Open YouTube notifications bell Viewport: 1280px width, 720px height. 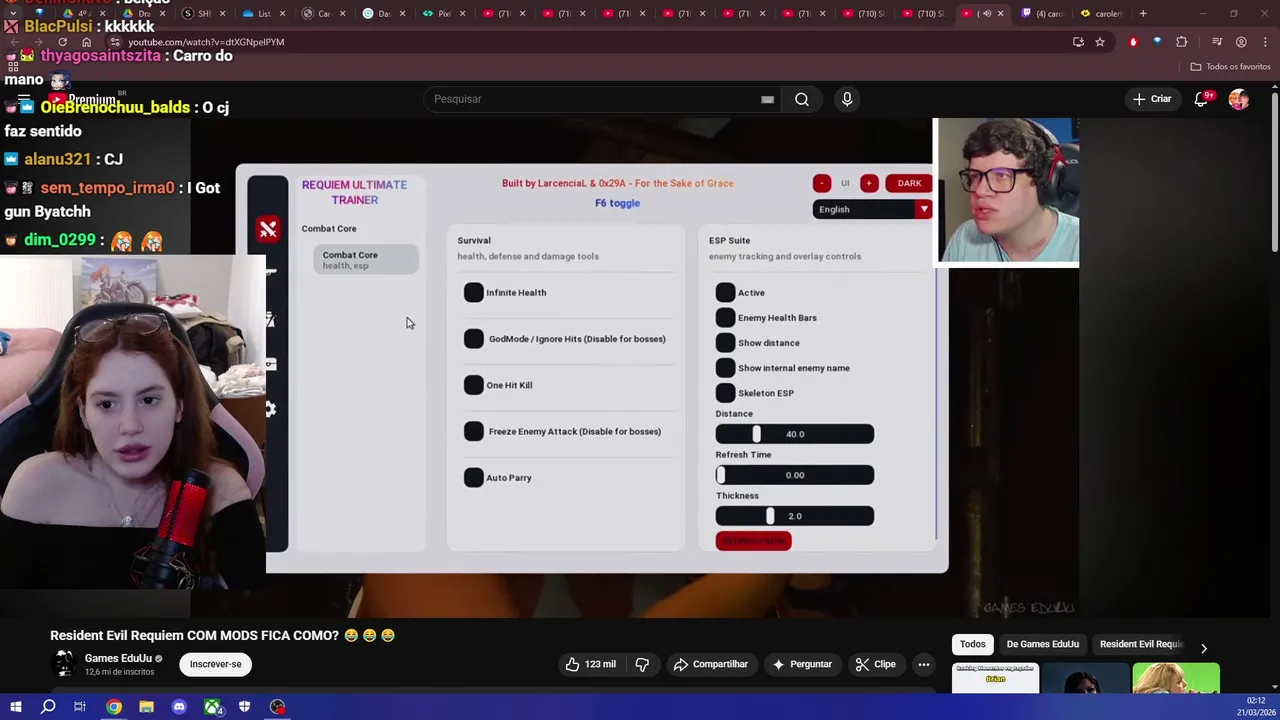(1201, 99)
